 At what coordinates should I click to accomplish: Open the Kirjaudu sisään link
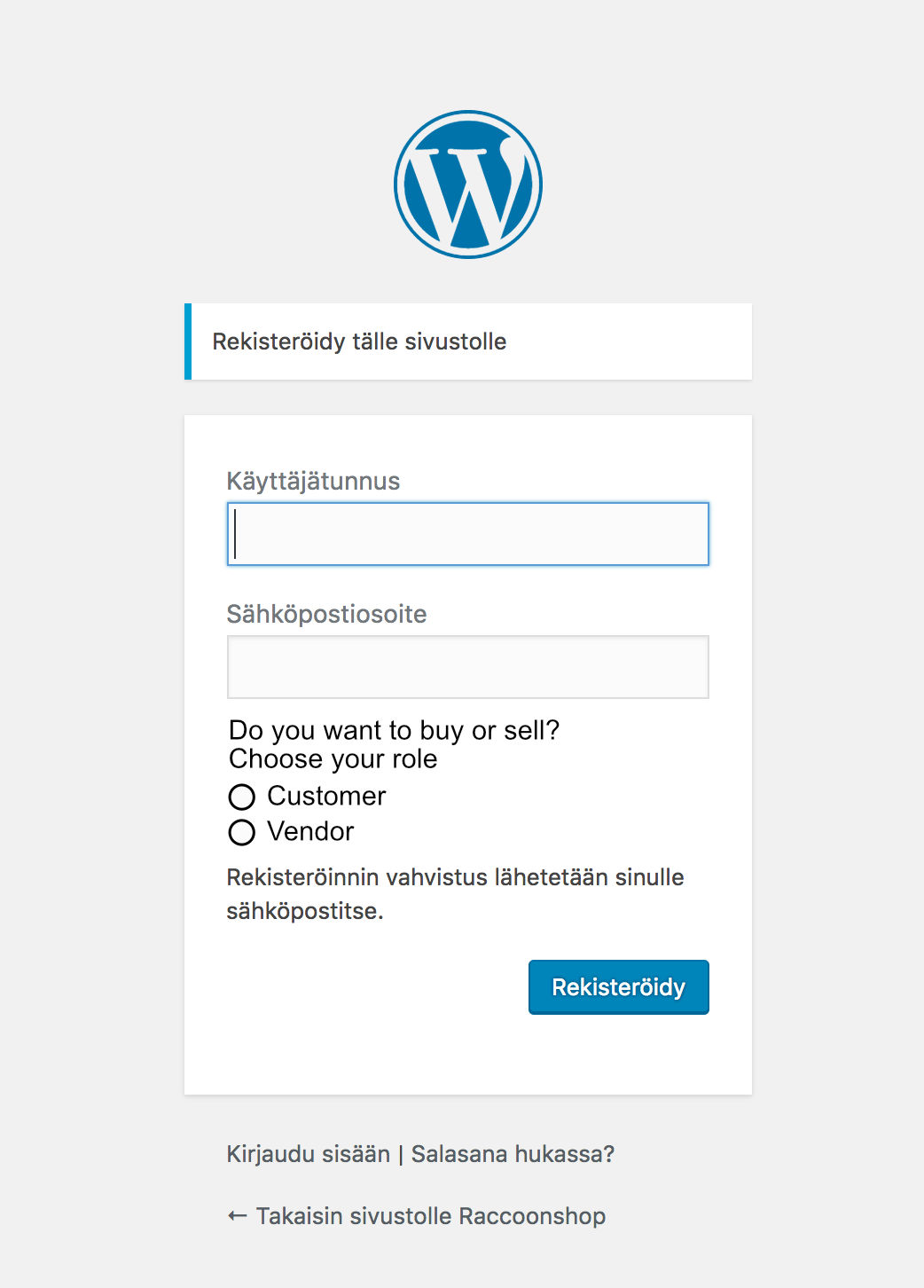(308, 1154)
